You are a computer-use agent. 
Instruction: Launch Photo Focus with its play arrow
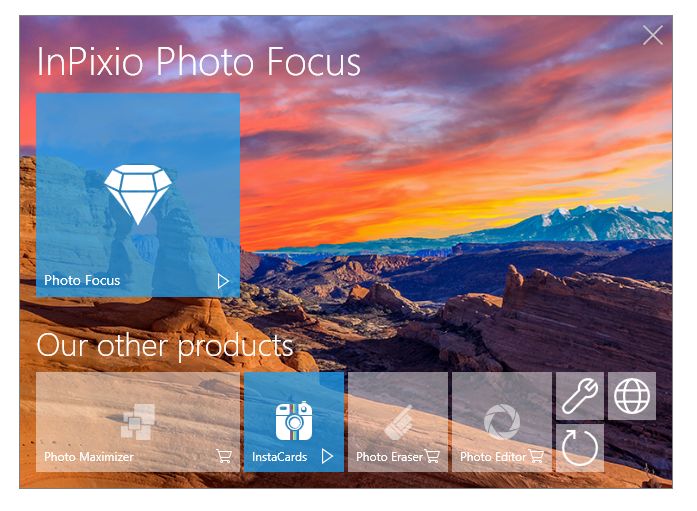[223, 281]
